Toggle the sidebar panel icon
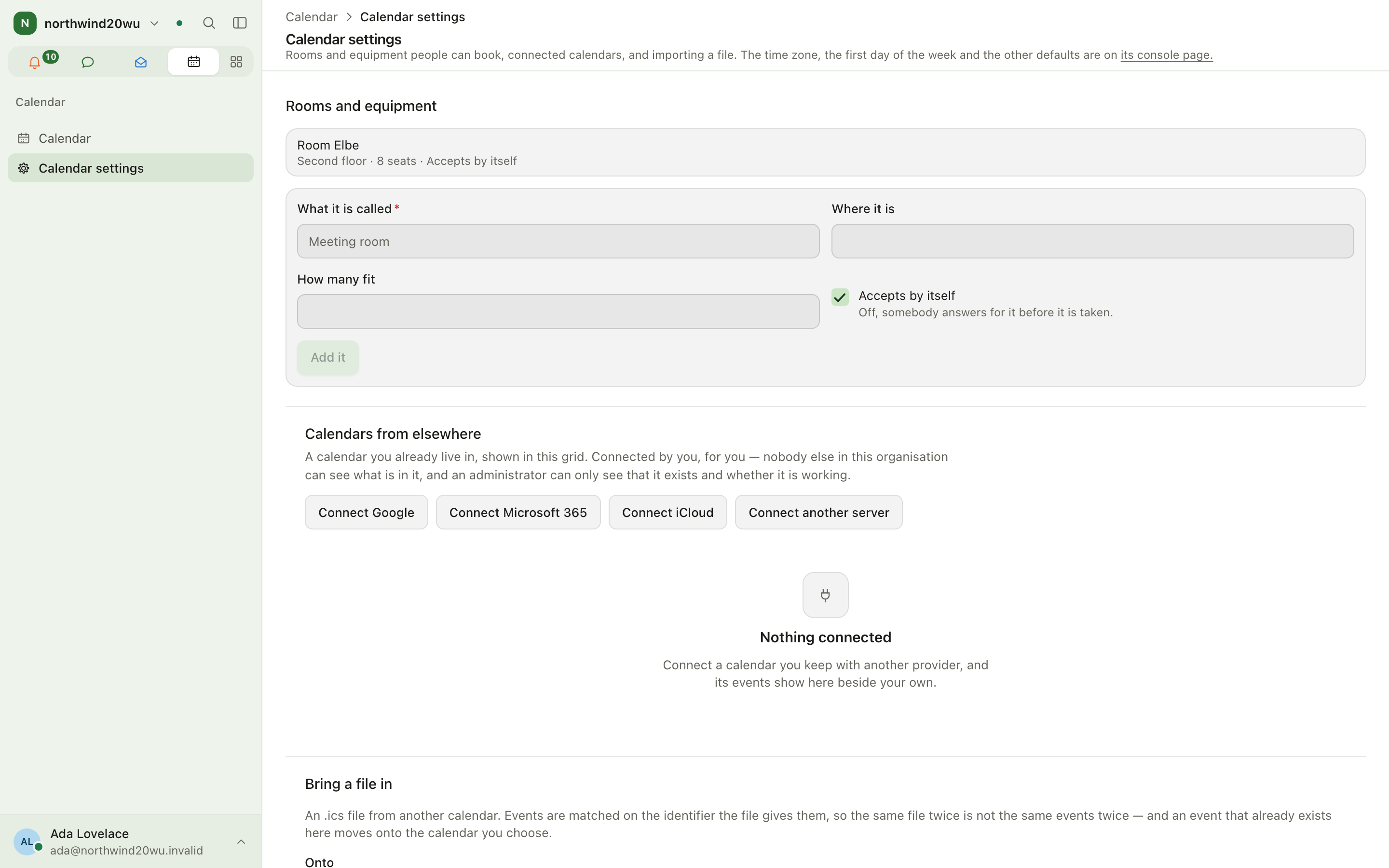Image resolution: width=1389 pixels, height=868 pixels. (240, 23)
